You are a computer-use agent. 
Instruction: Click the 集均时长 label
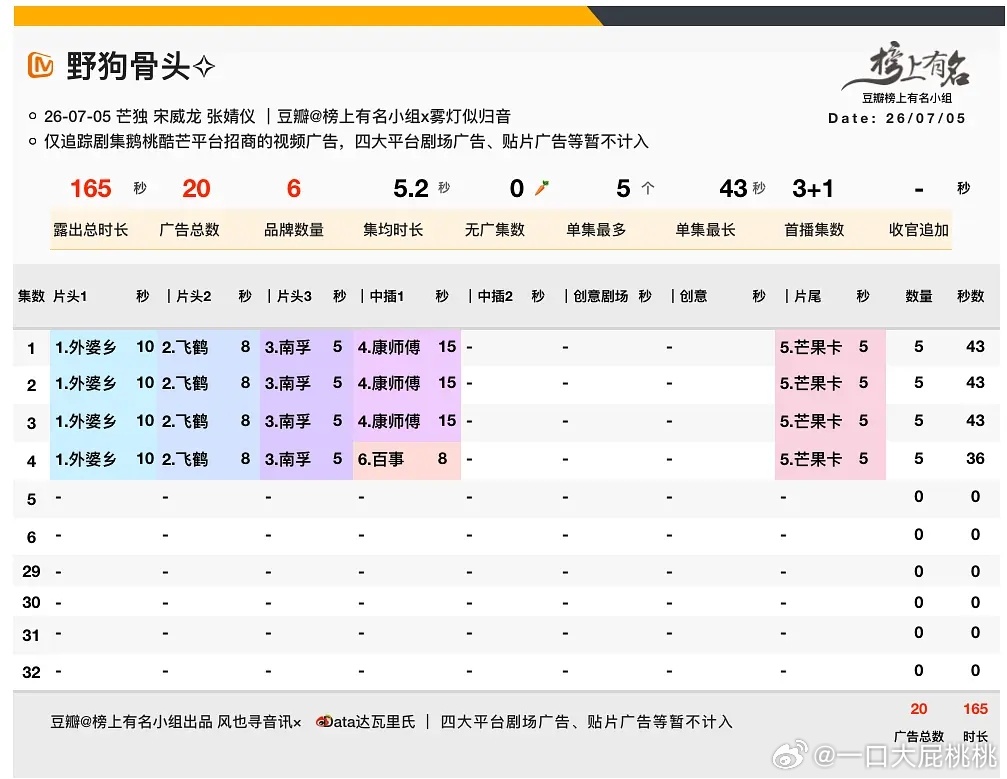tap(393, 229)
